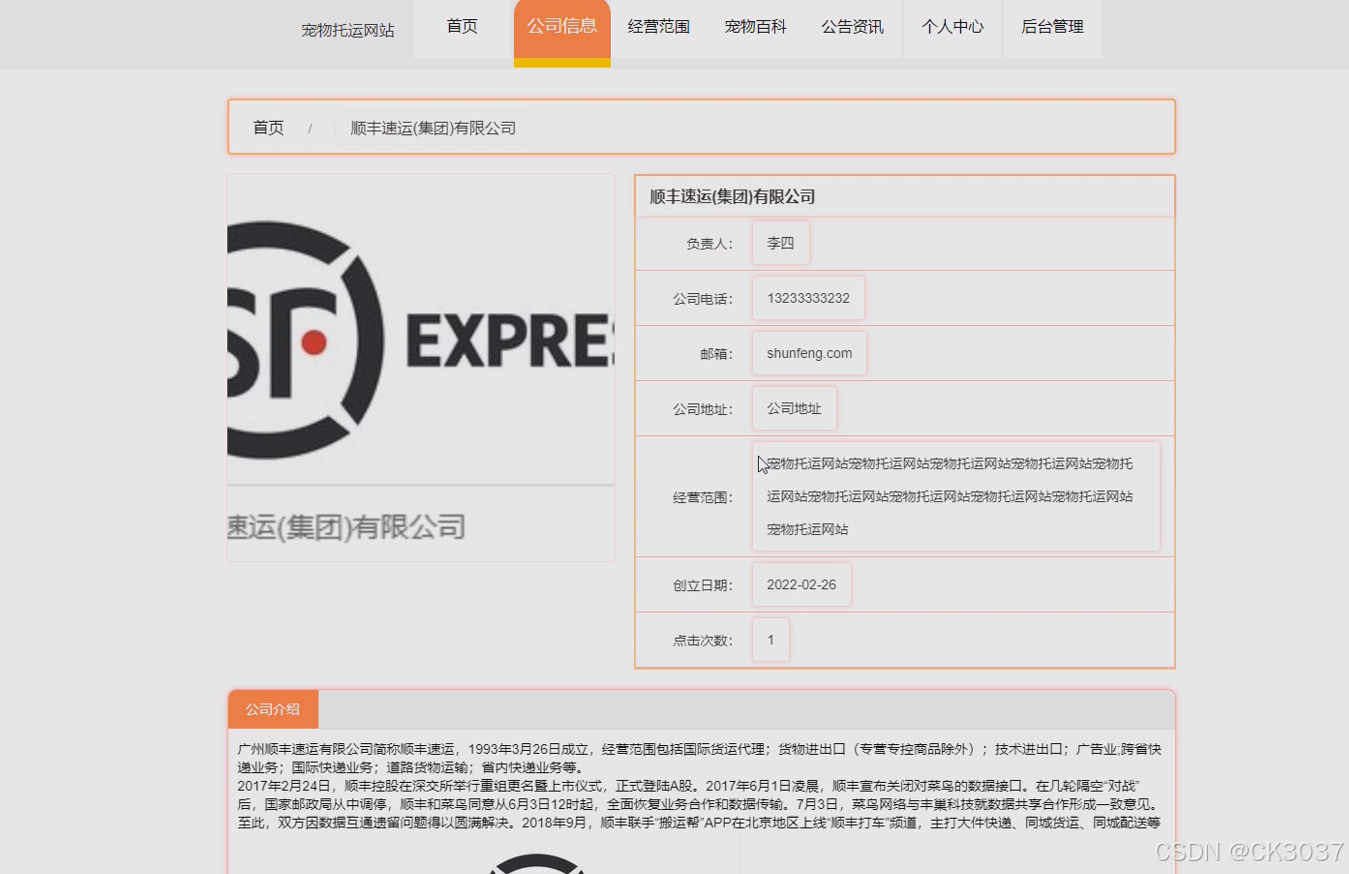Click the company caption under the logo

(347, 527)
